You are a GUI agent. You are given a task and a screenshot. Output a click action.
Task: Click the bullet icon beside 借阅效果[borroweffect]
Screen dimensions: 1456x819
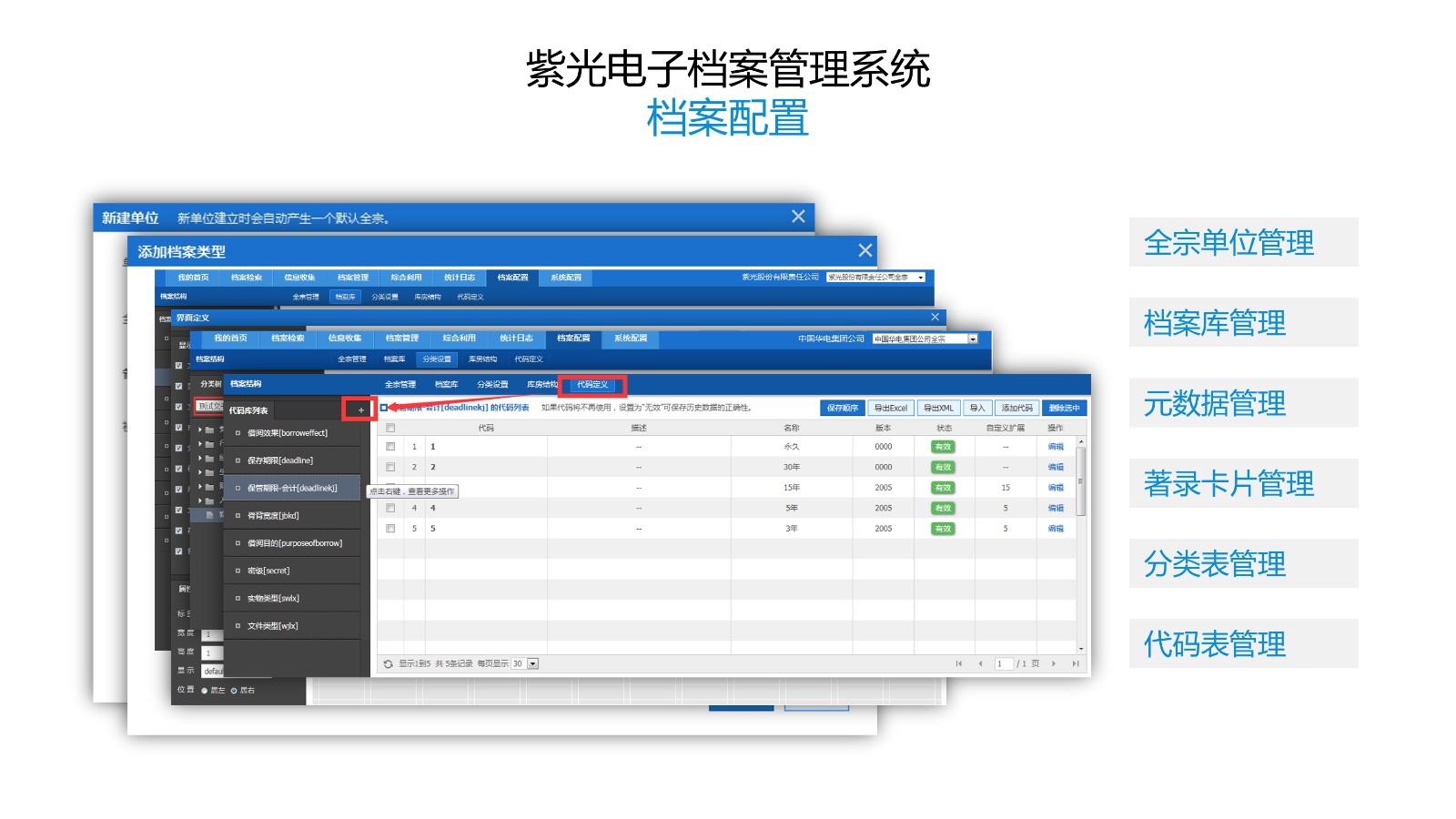[x=238, y=433]
